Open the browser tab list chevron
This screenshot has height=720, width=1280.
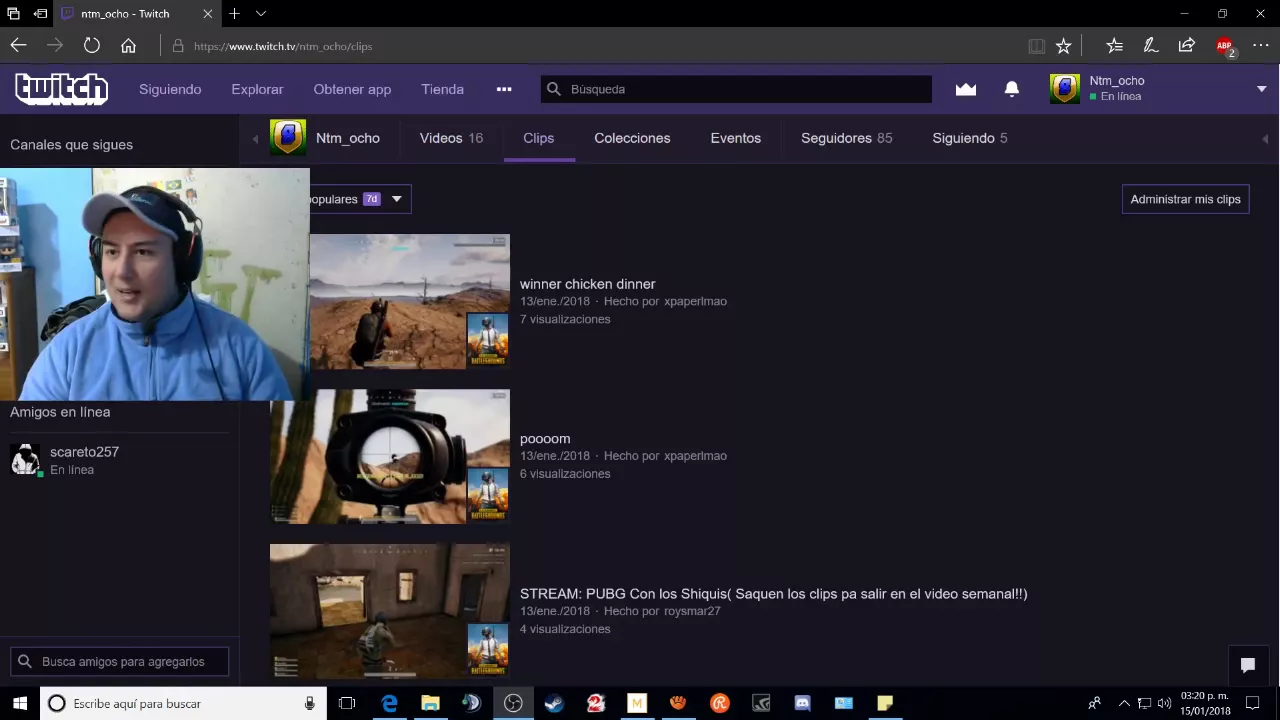click(x=261, y=14)
